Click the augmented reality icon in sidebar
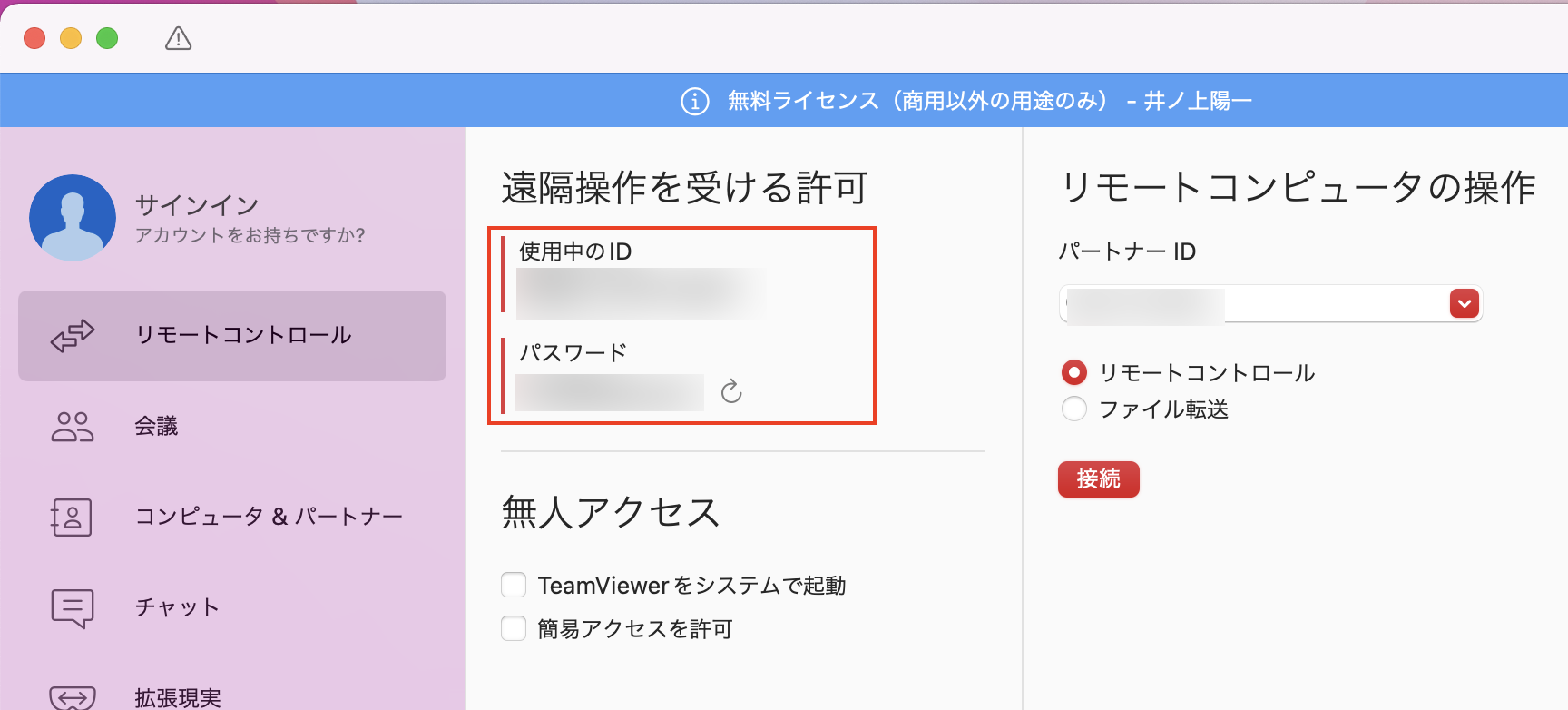This screenshot has width=1568, height=710. pyautogui.click(x=73, y=697)
